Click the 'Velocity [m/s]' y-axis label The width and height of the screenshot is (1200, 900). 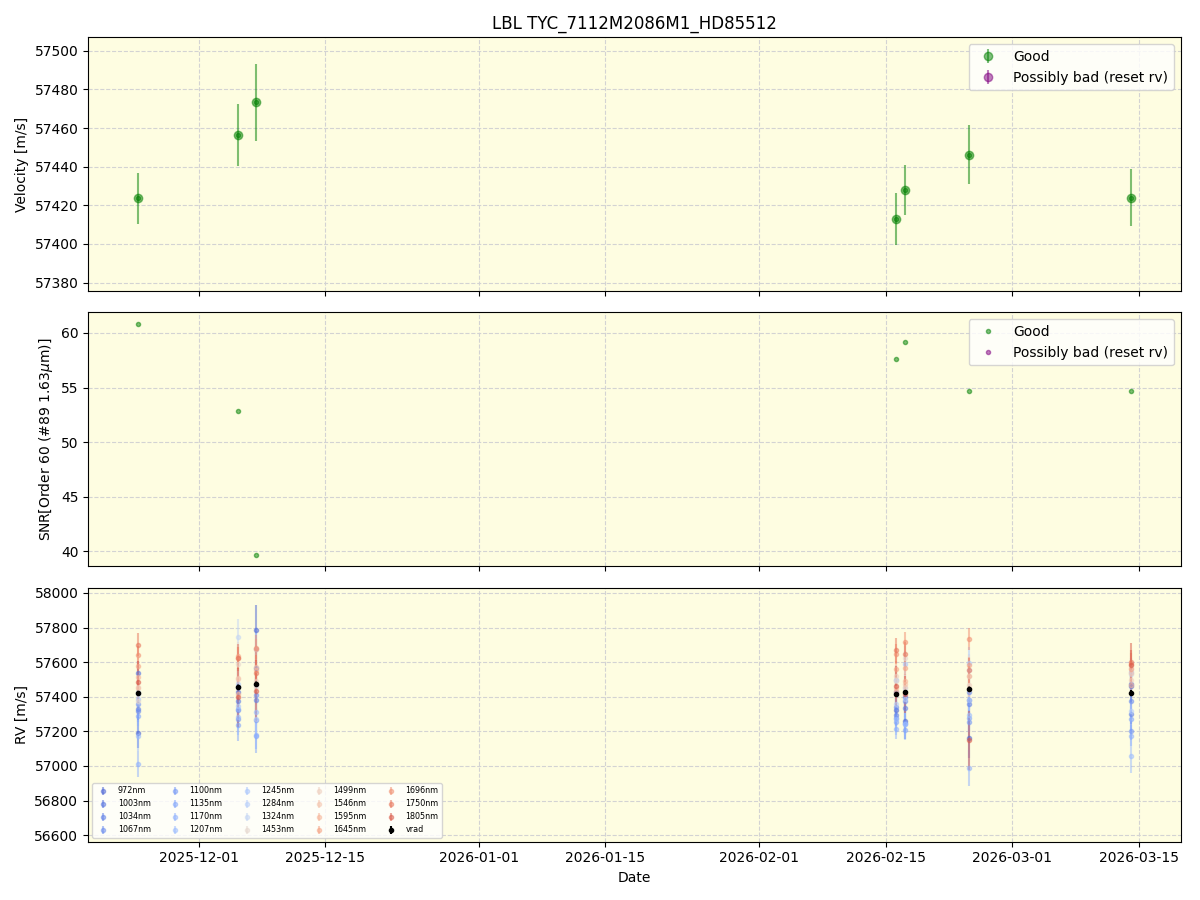[21, 164]
